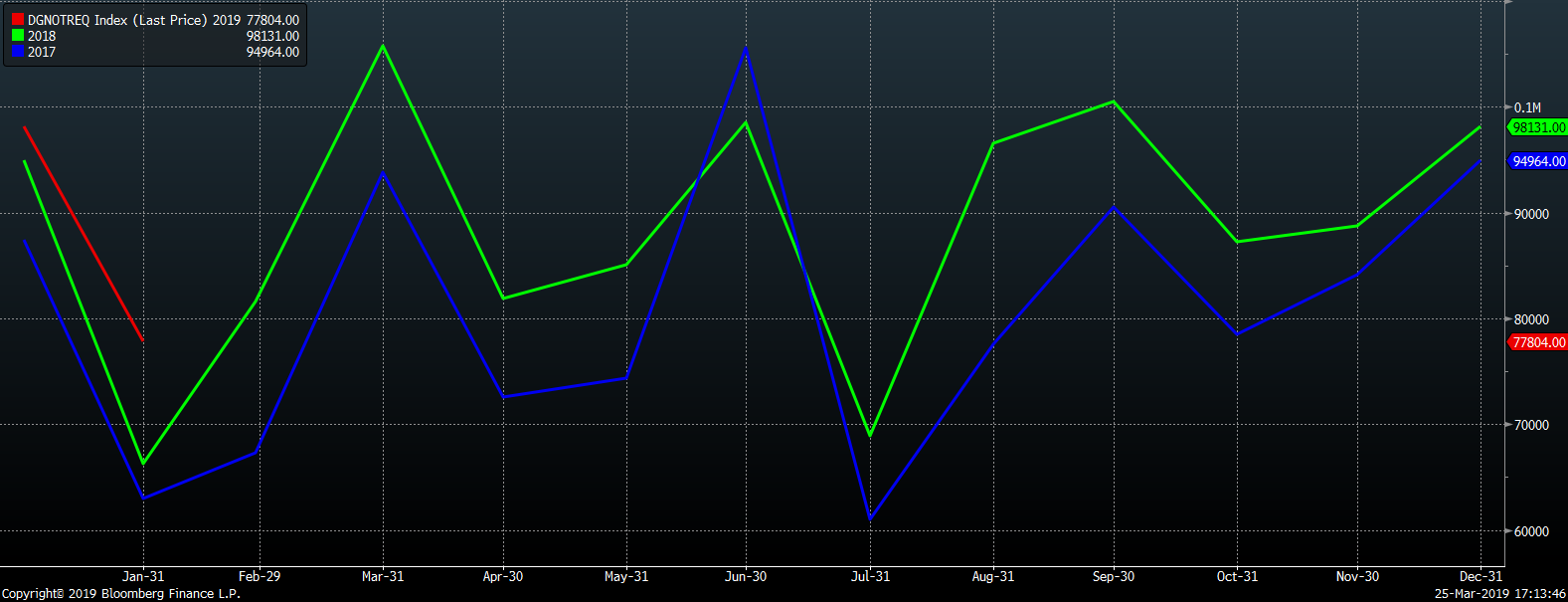This screenshot has height=602, width=1568.
Task: Click the red 2019 legend color swatch
Action: pyautogui.click(x=18, y=20)
